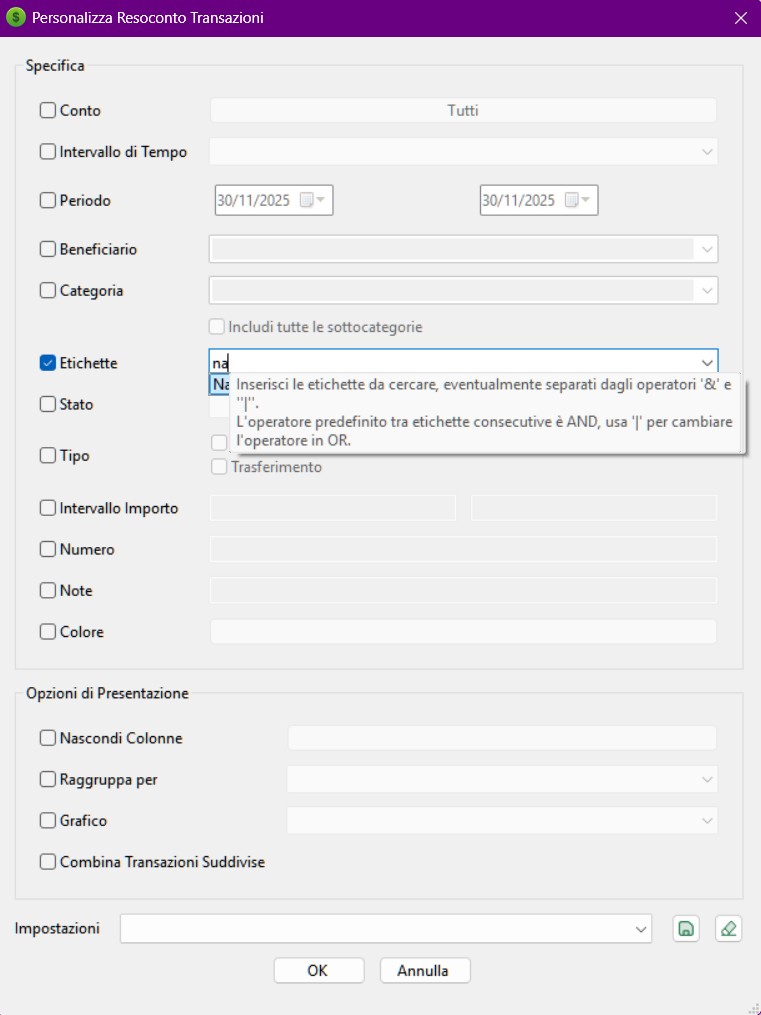
Task: Open the start date calendar picker
Action: click(x=320, y=200)
